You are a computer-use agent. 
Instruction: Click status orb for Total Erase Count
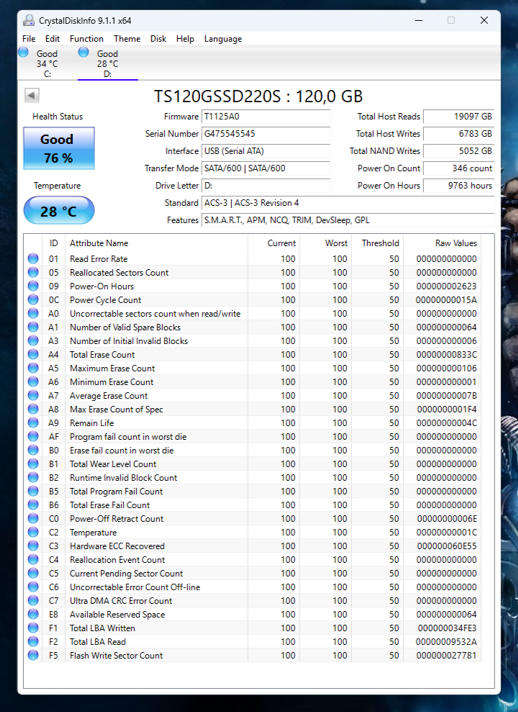[33, 354]
